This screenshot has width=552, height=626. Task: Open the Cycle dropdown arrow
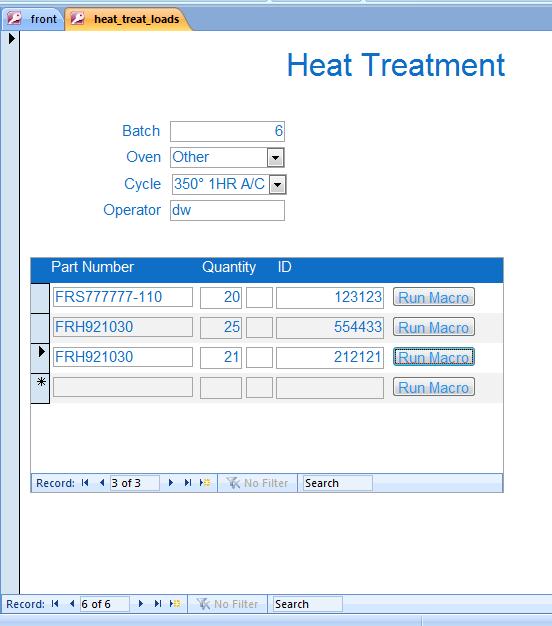point(277,184)
